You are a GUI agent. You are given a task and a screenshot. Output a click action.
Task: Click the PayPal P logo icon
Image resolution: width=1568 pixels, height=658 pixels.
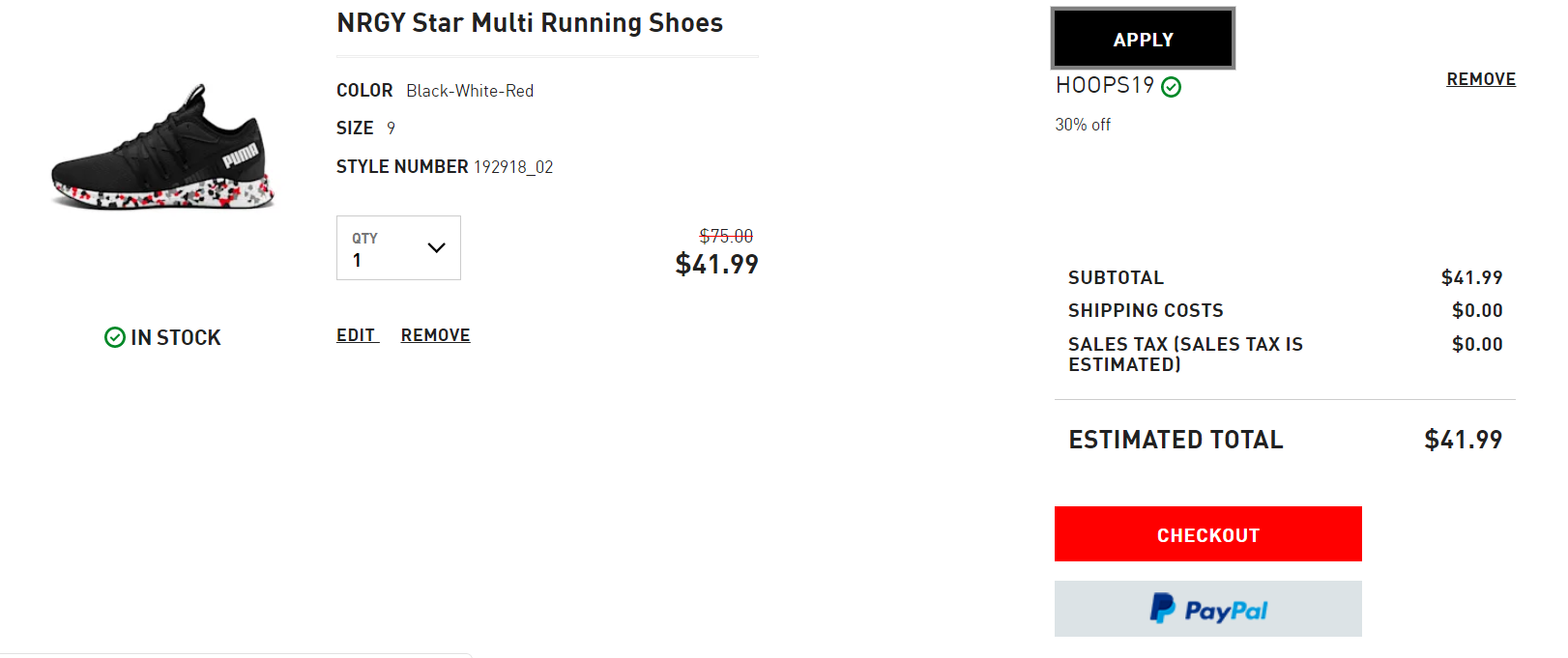(x=1162, y=608)
